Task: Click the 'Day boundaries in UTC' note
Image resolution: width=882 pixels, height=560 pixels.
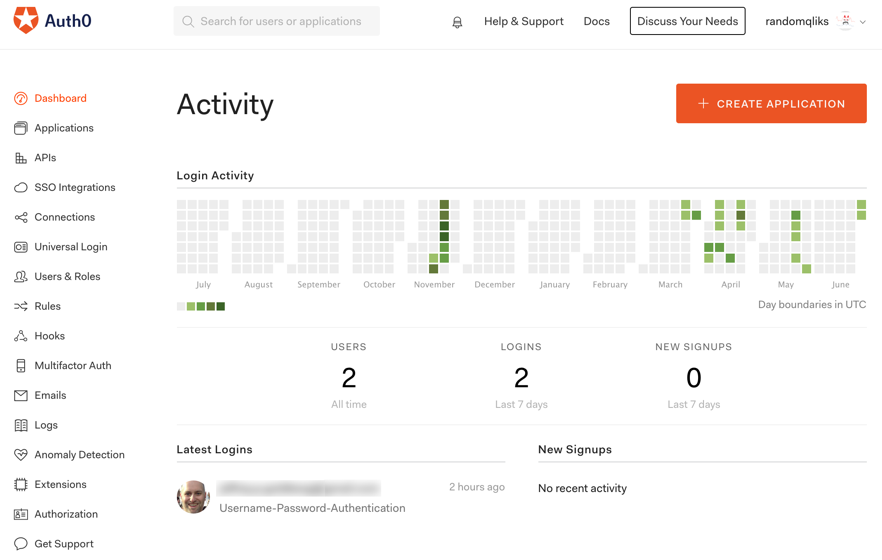Action: [x=812, y=304]
